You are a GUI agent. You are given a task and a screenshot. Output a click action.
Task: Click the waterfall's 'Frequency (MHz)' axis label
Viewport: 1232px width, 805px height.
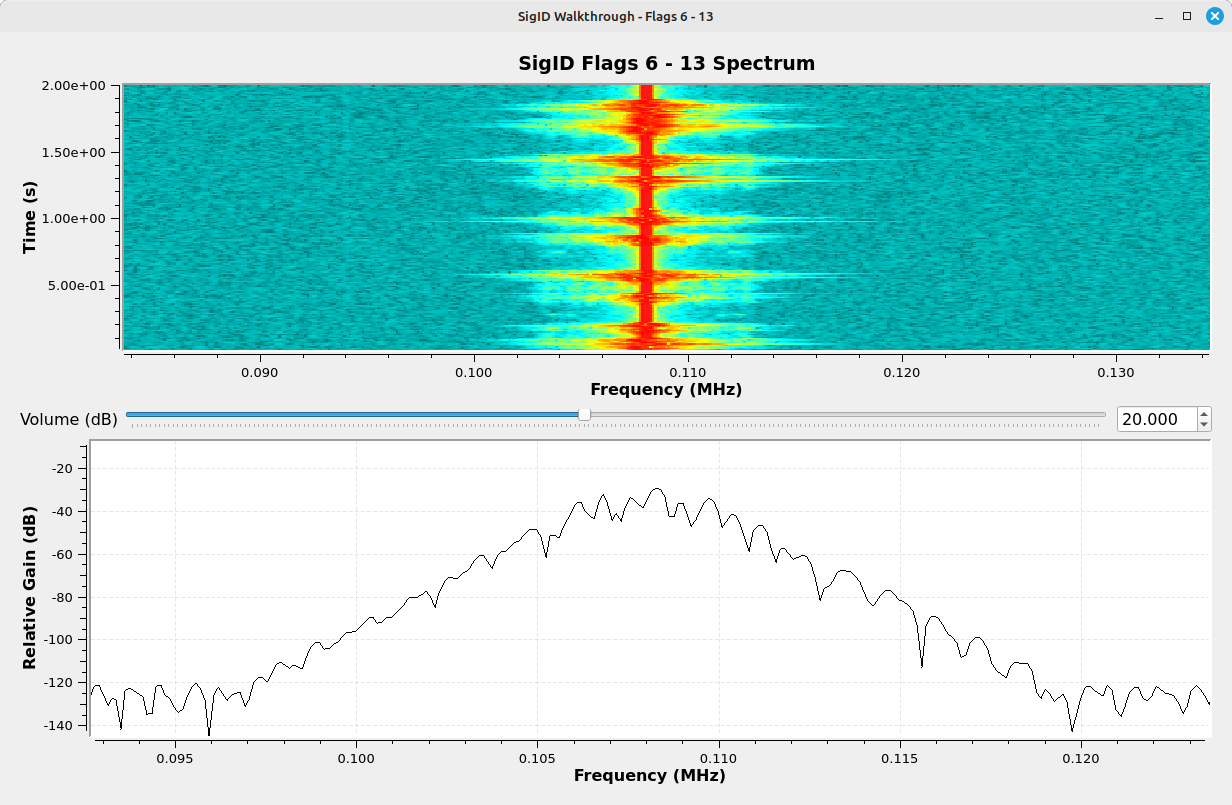pyautogui.click(x=666, y=389)
